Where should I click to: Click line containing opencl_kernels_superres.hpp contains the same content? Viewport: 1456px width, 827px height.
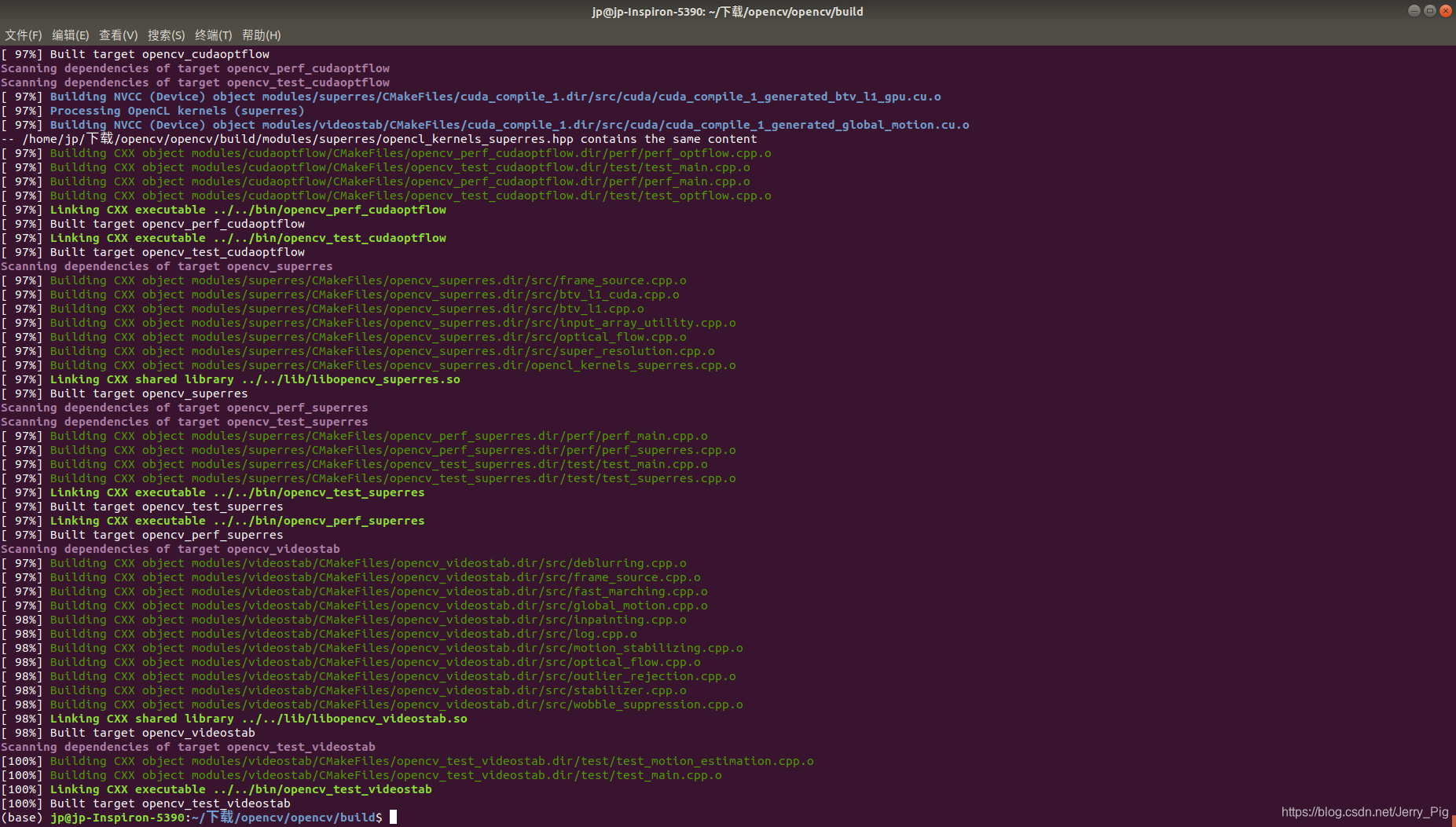pos(379,139)
